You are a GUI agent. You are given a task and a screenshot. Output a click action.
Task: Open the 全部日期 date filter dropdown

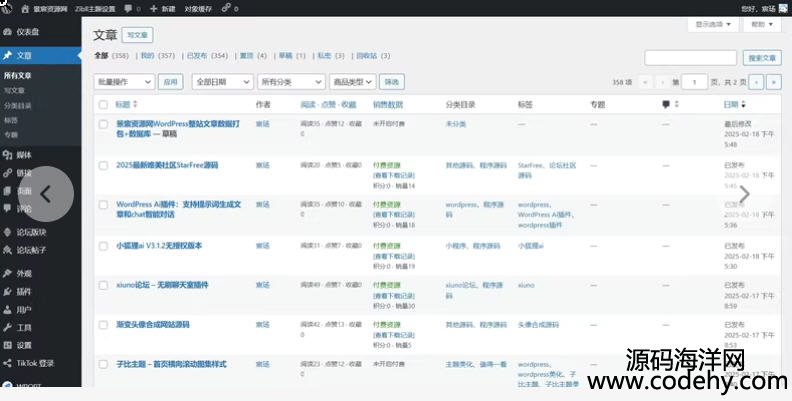pos(222,82)
